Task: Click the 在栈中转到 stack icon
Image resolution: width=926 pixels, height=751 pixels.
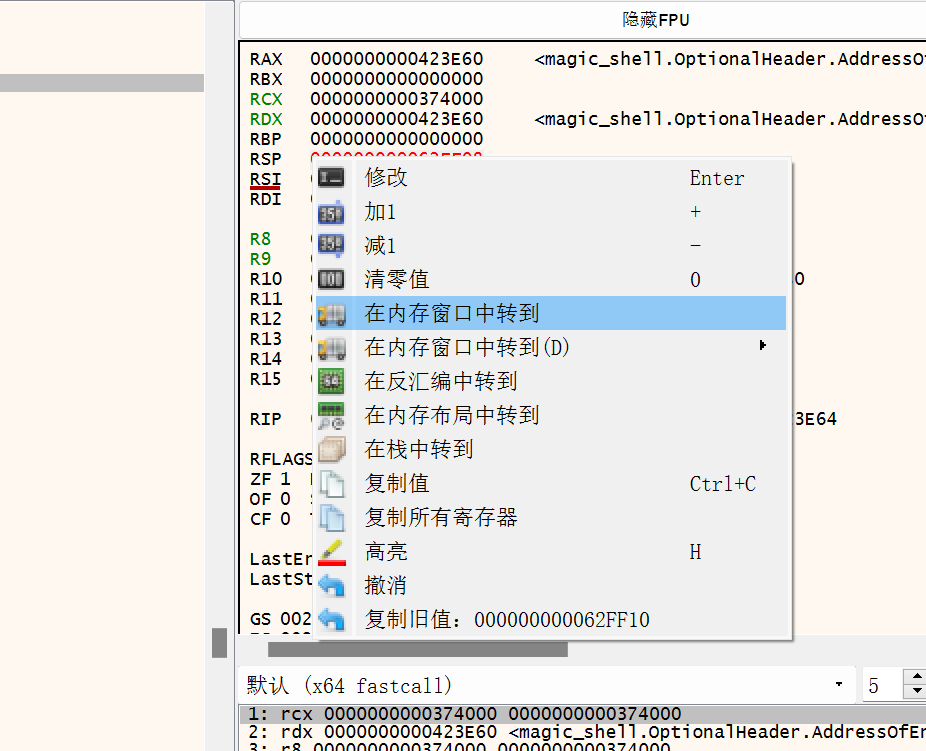Action: [x=331, y=449]
